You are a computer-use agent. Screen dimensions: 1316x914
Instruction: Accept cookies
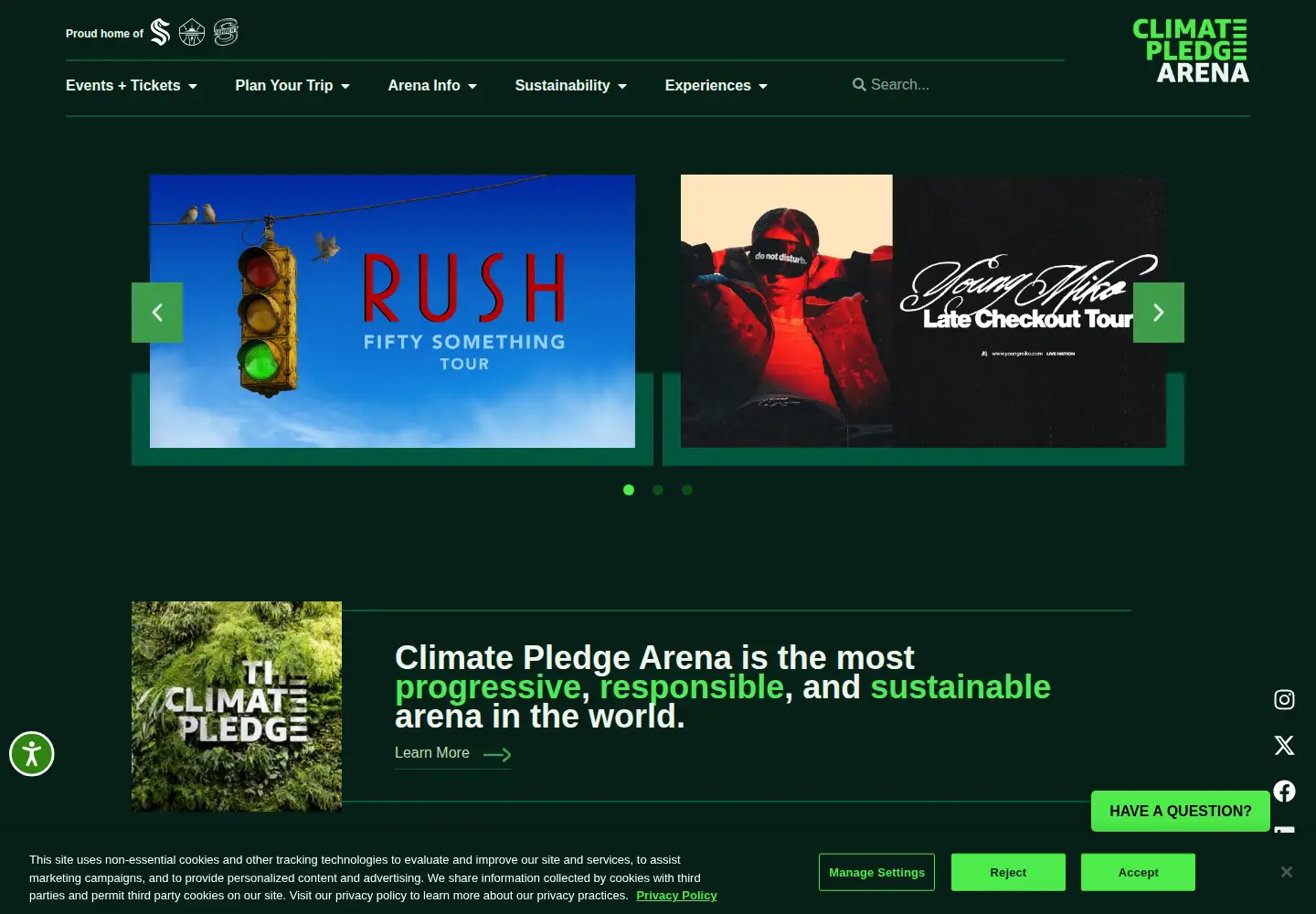pyautogui.click(x=1138, y=872)
